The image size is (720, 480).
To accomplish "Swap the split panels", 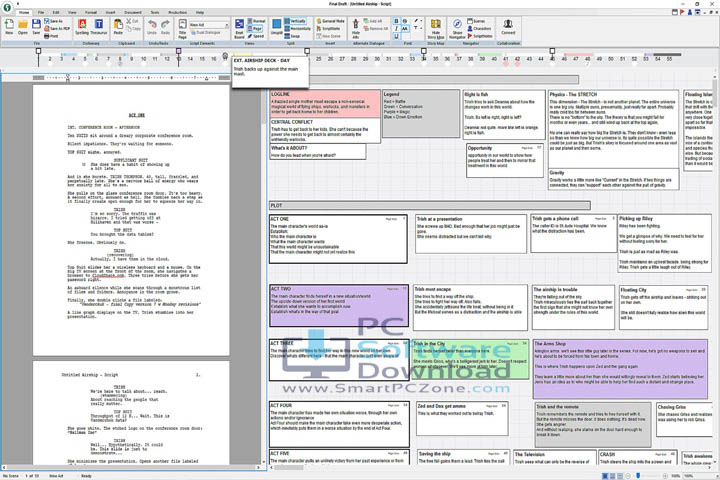I will pyautogui.click(x=292, y=36).
